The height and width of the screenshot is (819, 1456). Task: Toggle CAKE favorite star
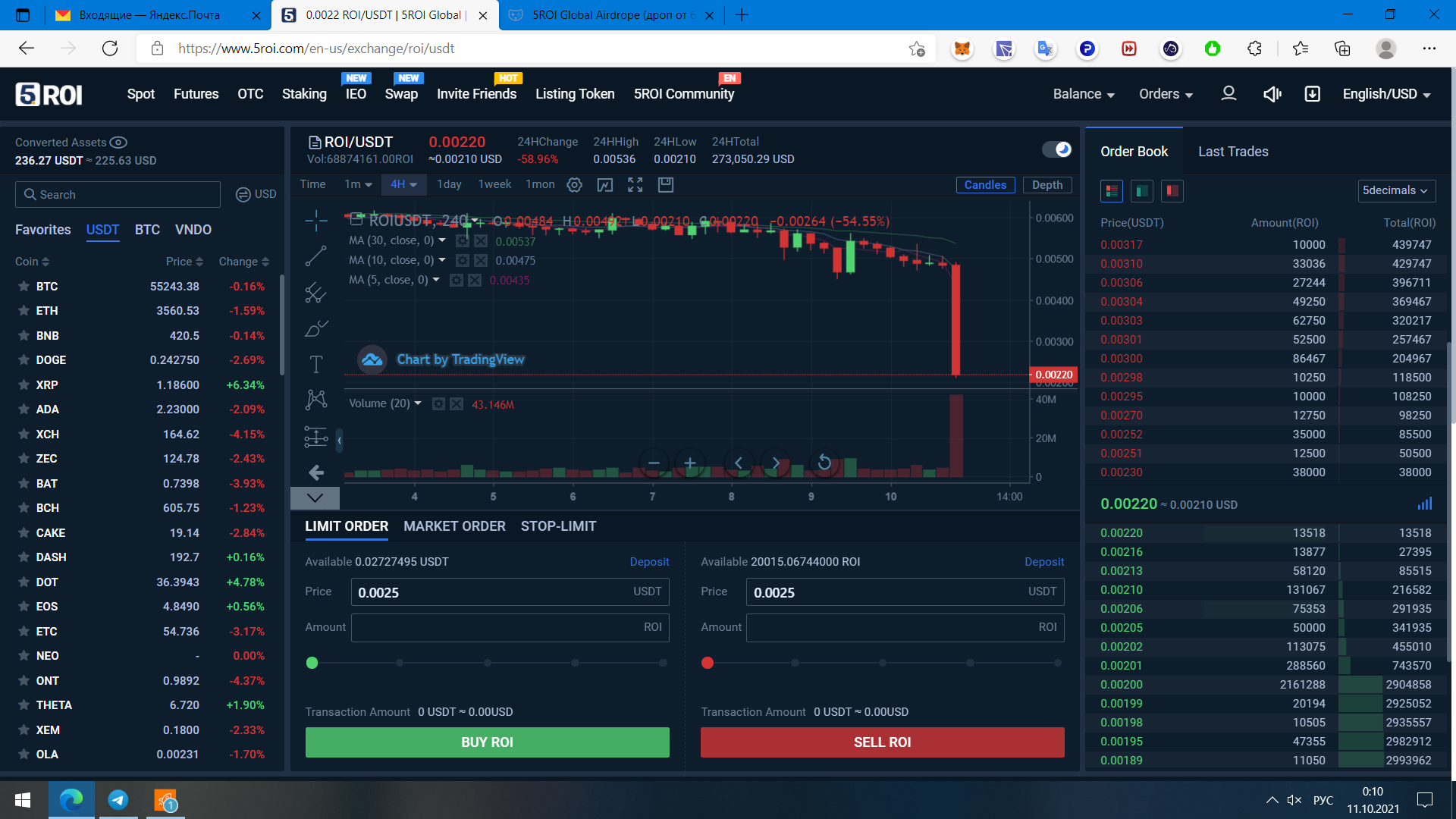pos(24,533)
